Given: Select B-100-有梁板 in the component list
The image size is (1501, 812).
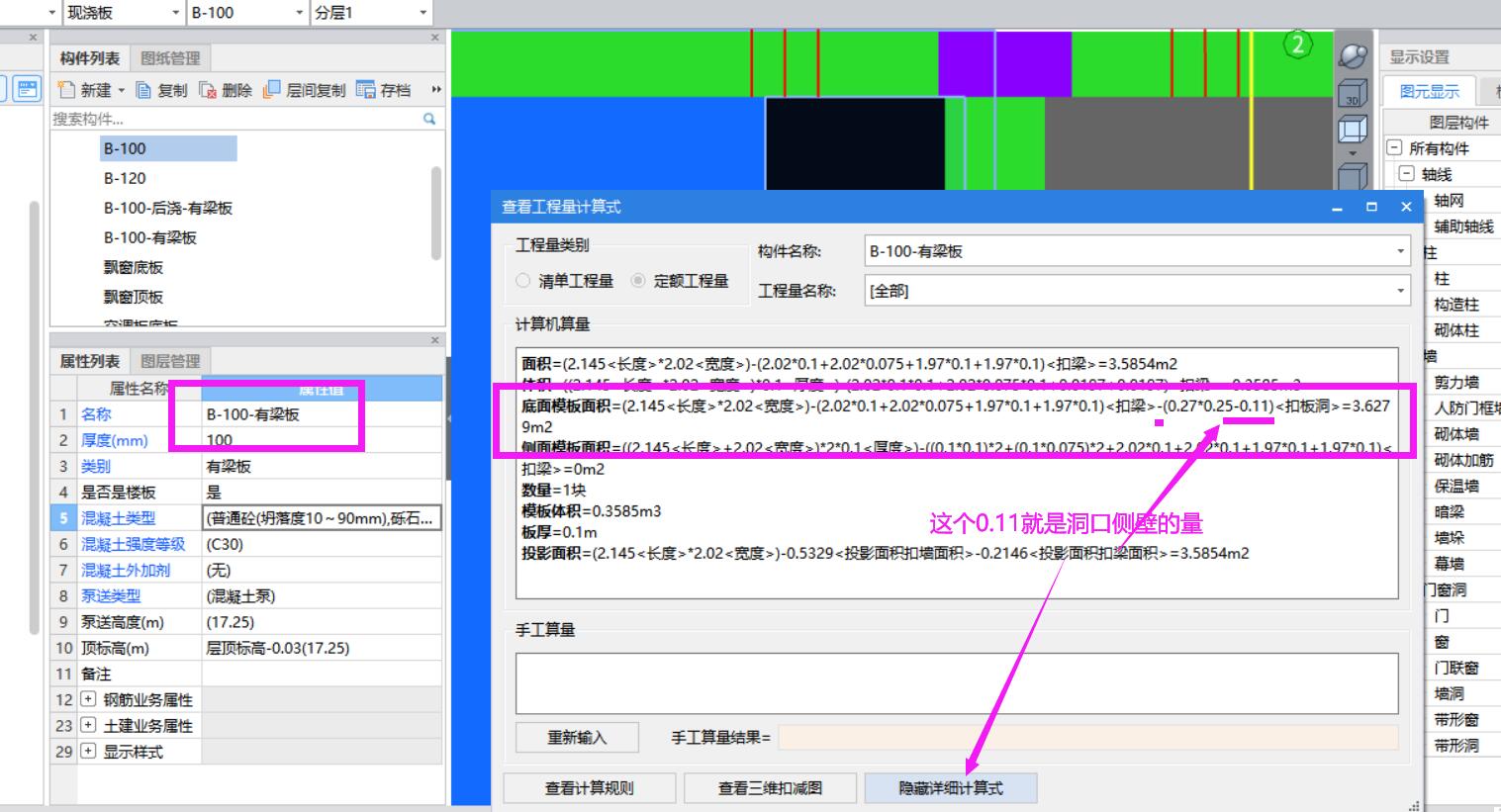Looking at the screenshot, I should click(x=150, y=237).
